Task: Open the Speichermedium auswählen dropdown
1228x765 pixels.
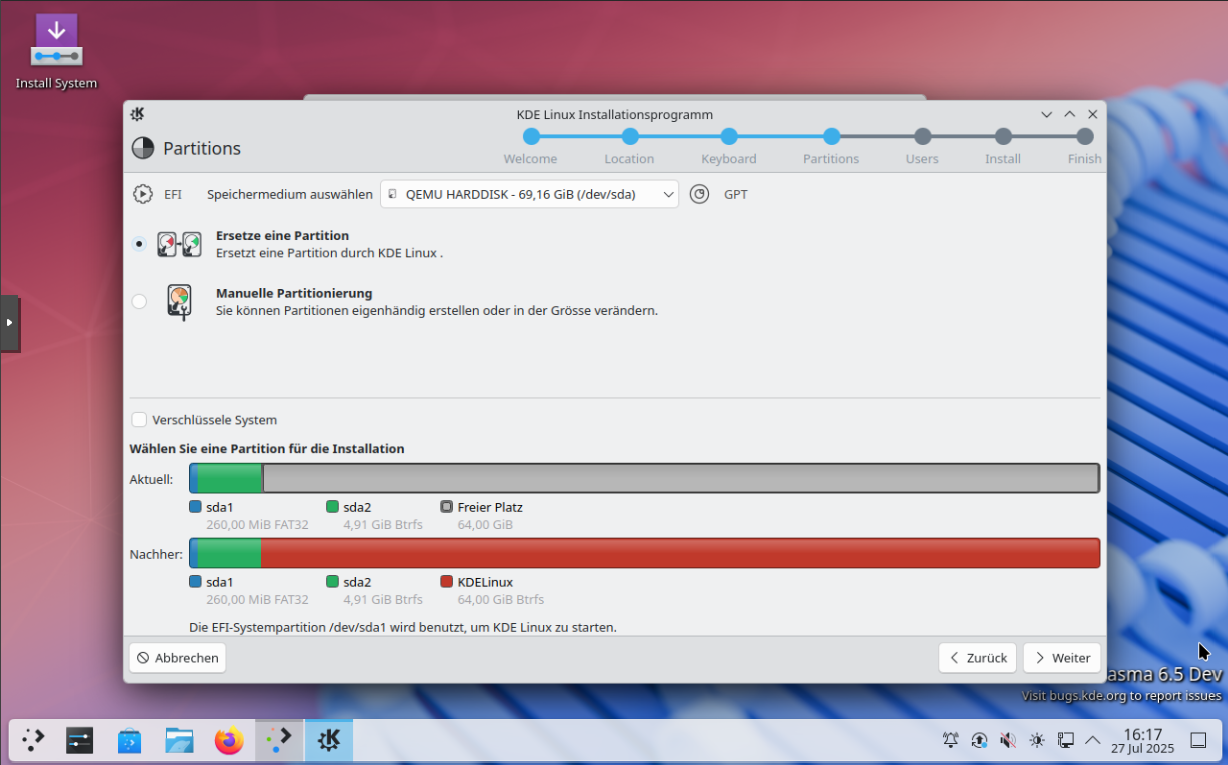Action: pos(529,194)
